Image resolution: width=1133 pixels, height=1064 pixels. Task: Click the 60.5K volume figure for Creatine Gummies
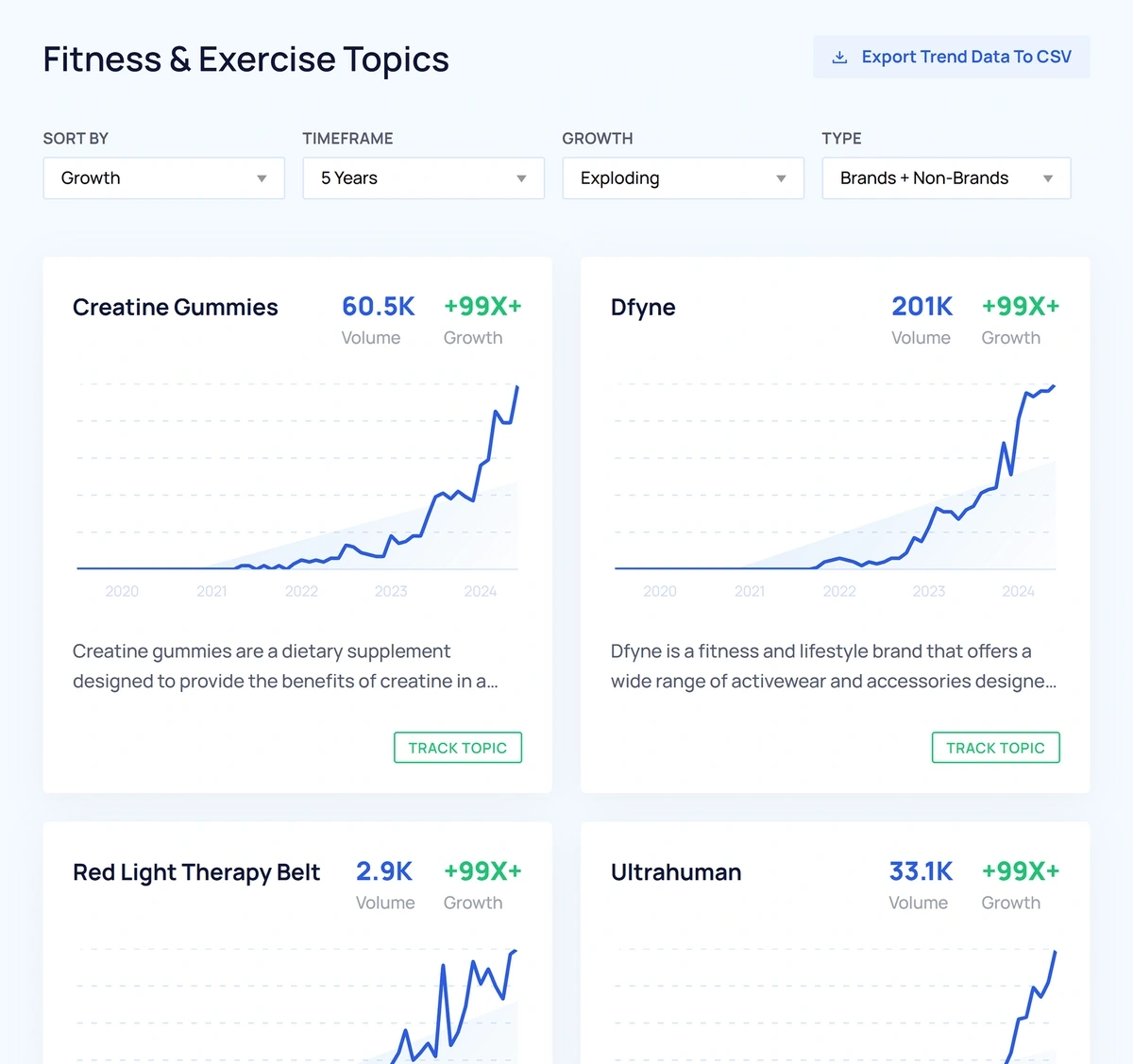coord(379,307)
